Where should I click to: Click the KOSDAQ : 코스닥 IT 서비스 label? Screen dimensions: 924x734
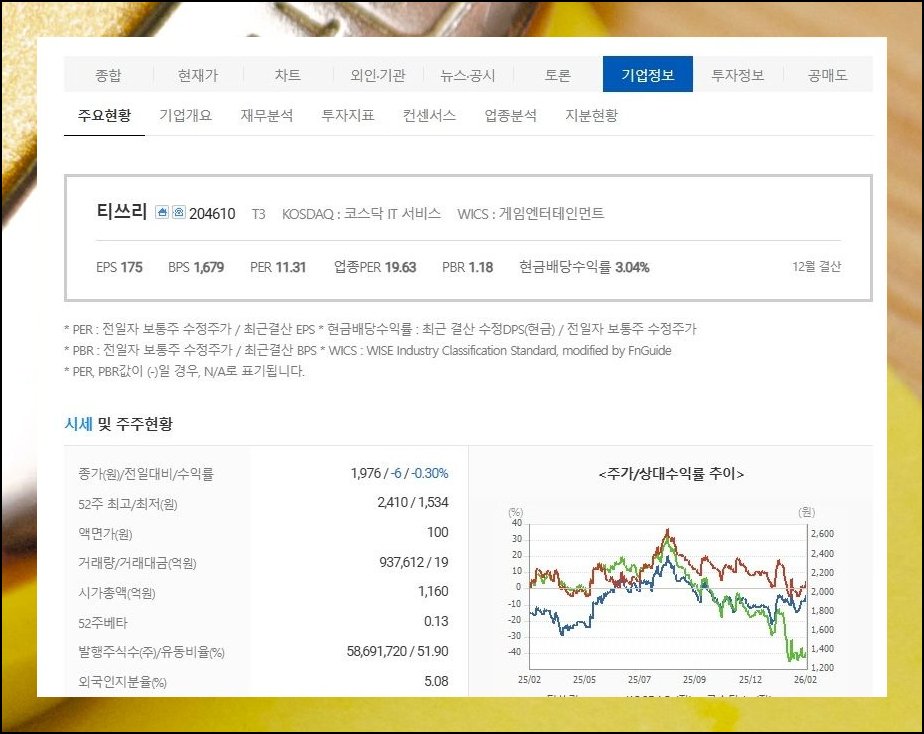[361, 213]
